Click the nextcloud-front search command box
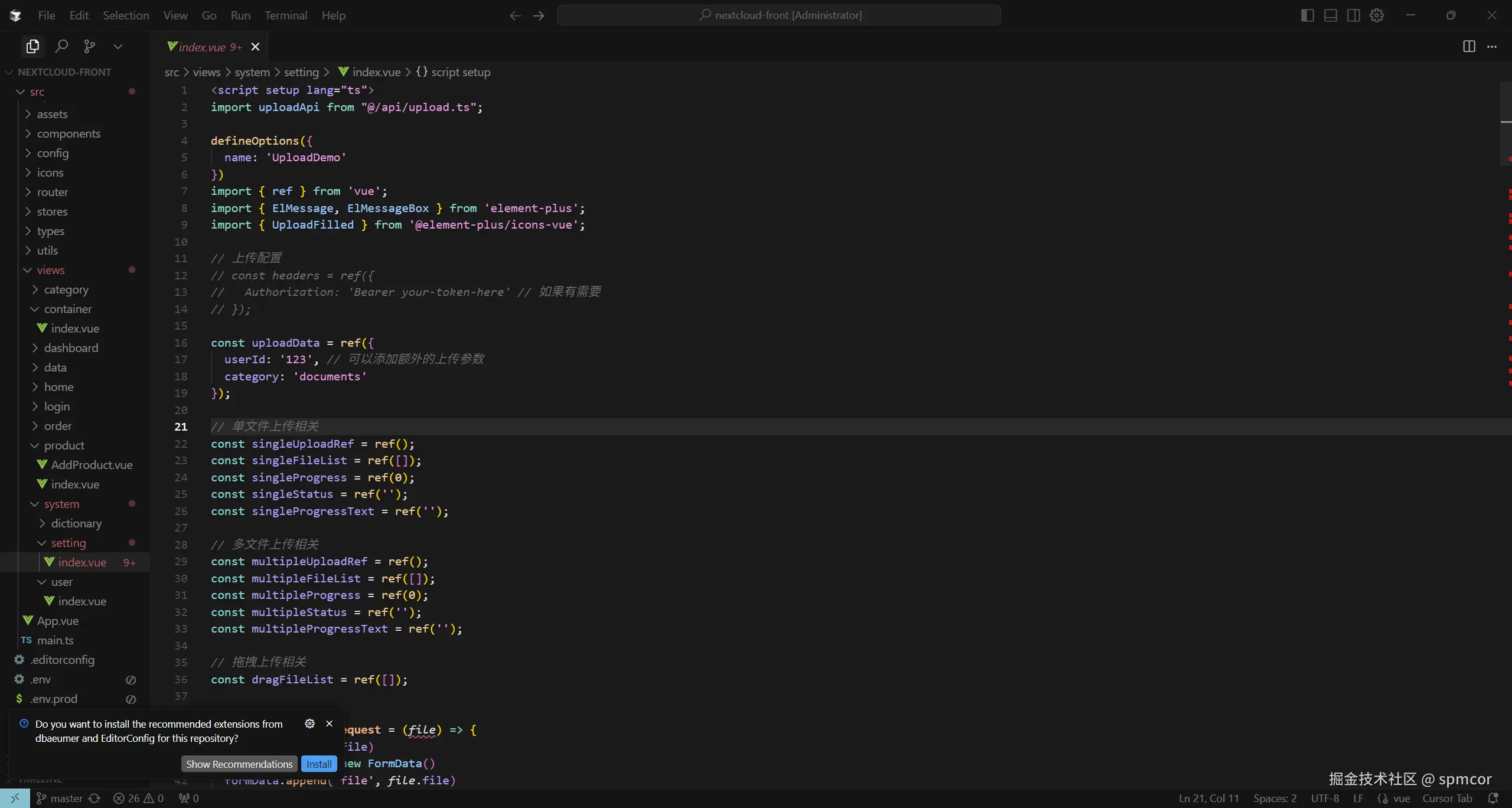 click(778, 15)
